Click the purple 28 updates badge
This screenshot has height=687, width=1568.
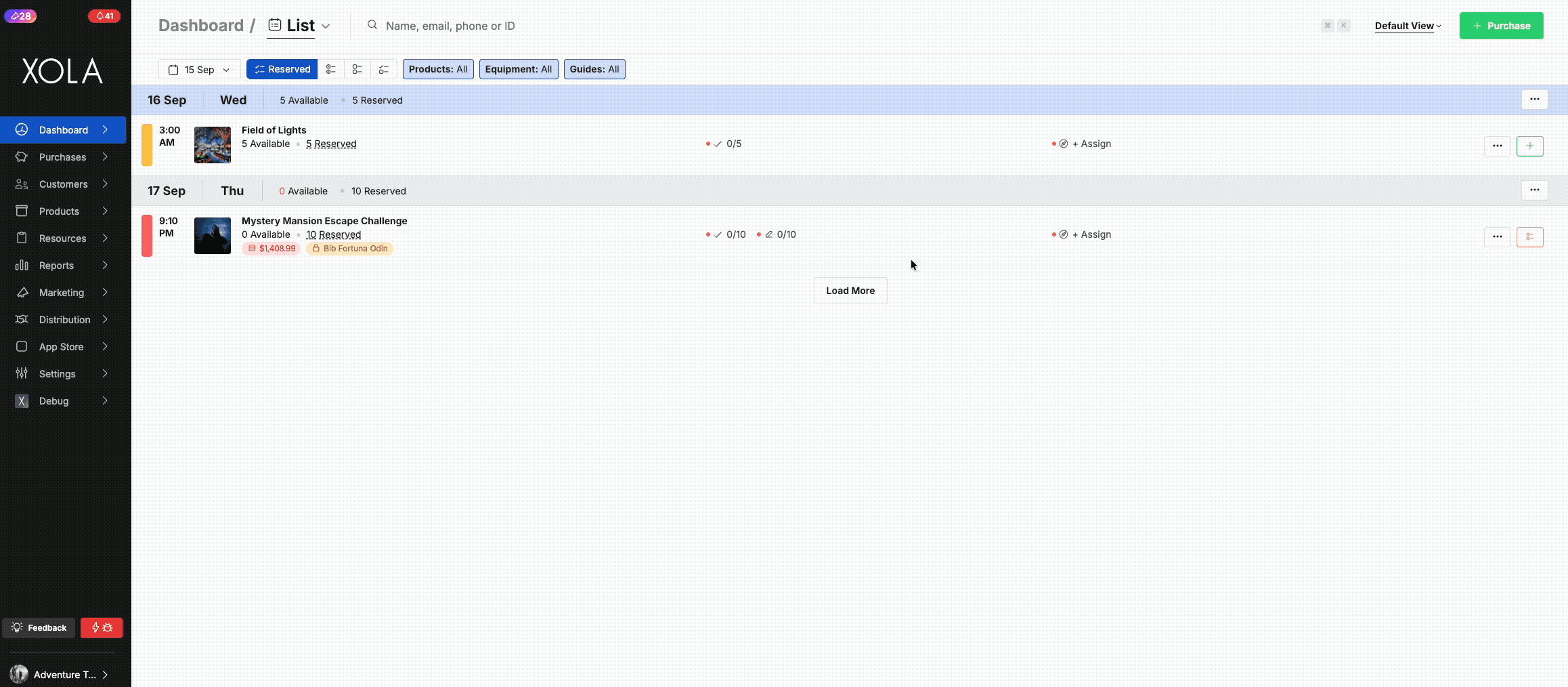[20, 16]
